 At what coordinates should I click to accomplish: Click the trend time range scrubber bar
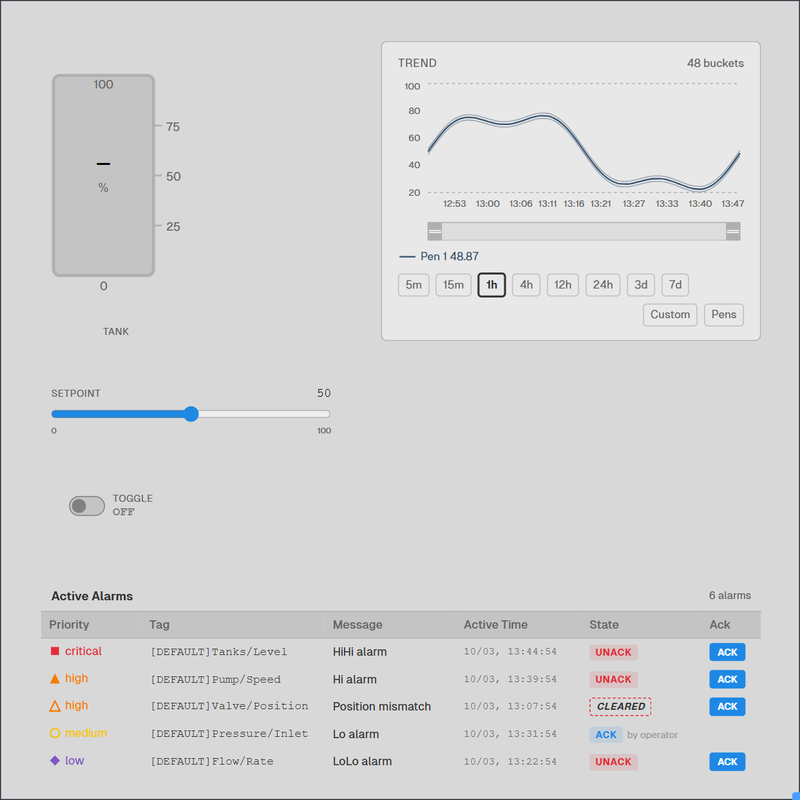point(584,231)
